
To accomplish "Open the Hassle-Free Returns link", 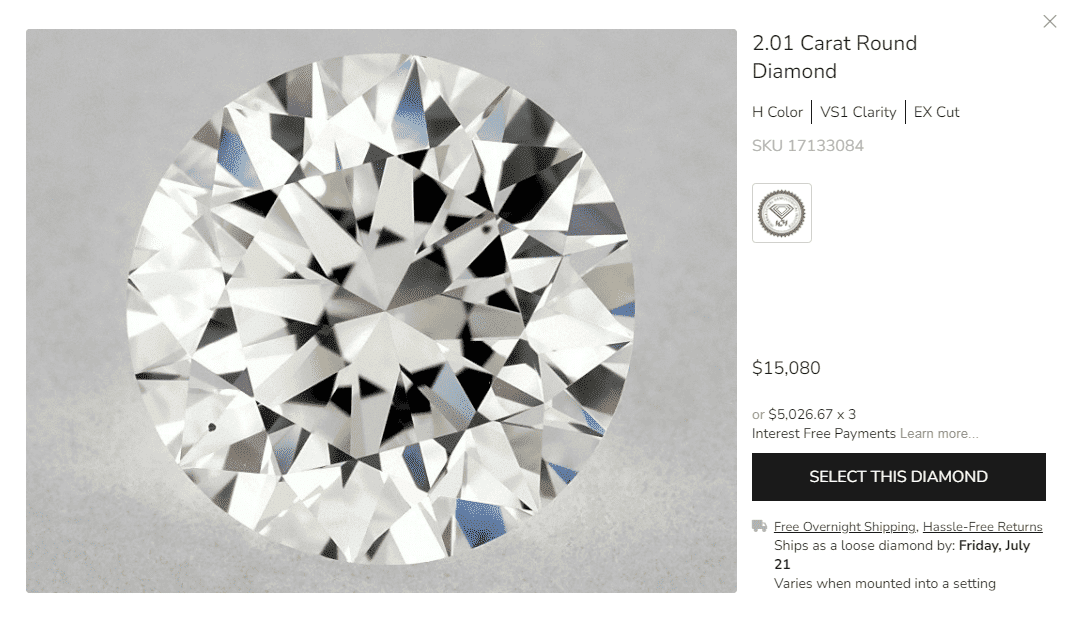I will tap(982, 525).
